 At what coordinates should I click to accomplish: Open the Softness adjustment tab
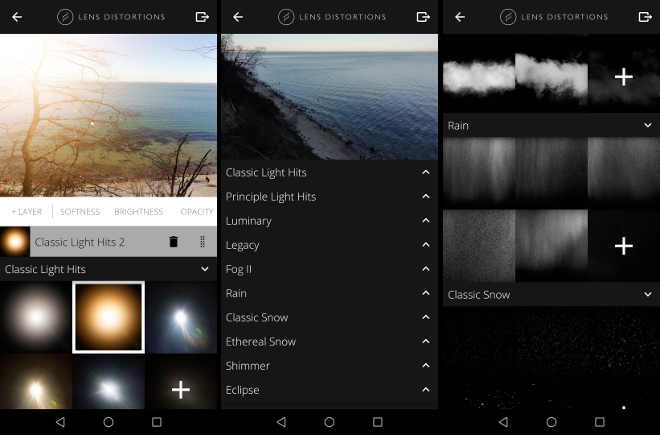pos(80,212)
